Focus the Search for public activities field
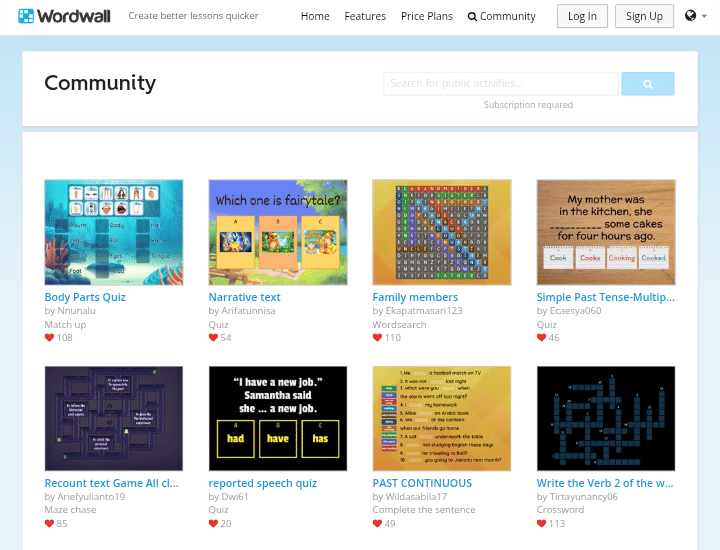The height and width of the screenshot is (550, 720). click(501, 84)
